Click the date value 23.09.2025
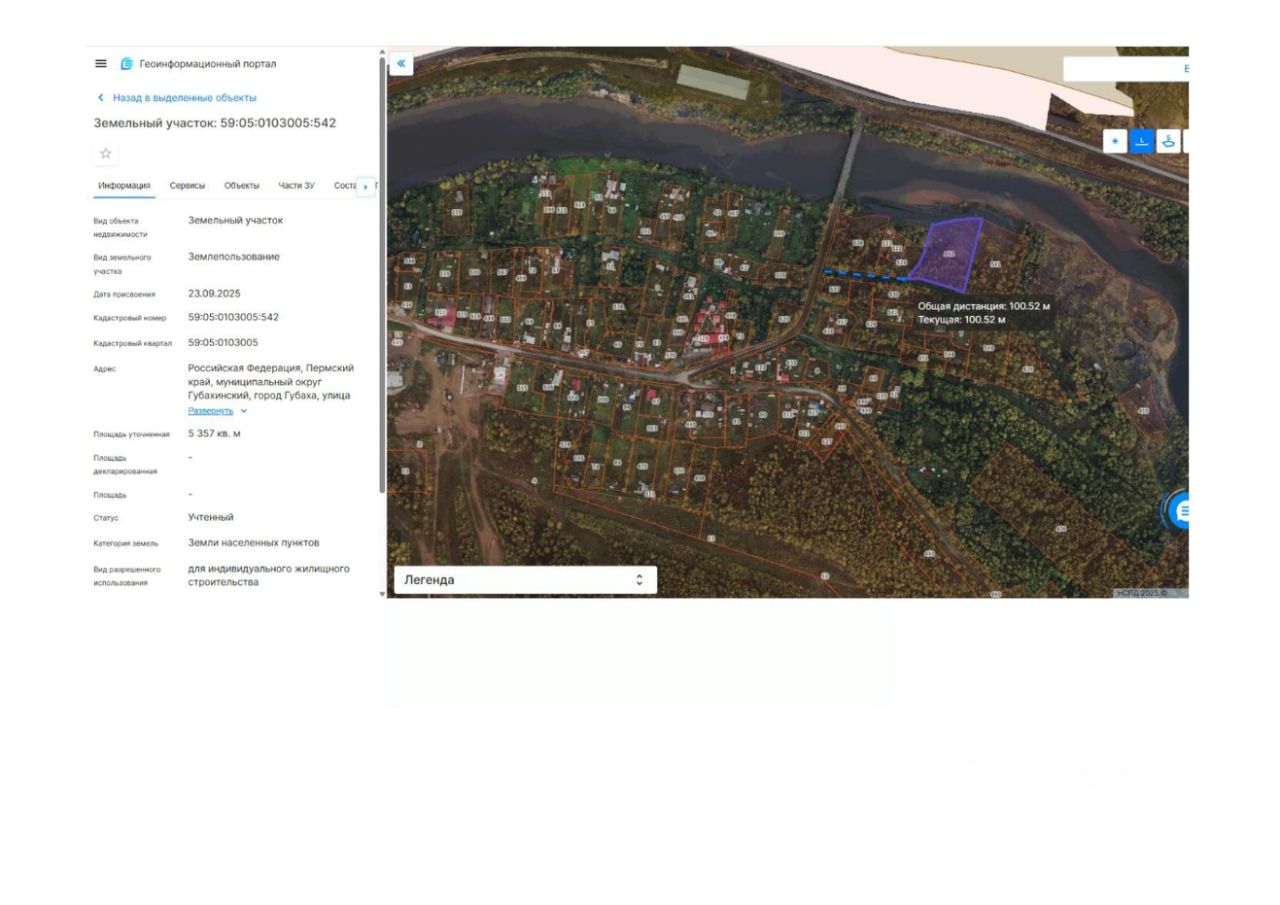 click(x=214, y=293)
